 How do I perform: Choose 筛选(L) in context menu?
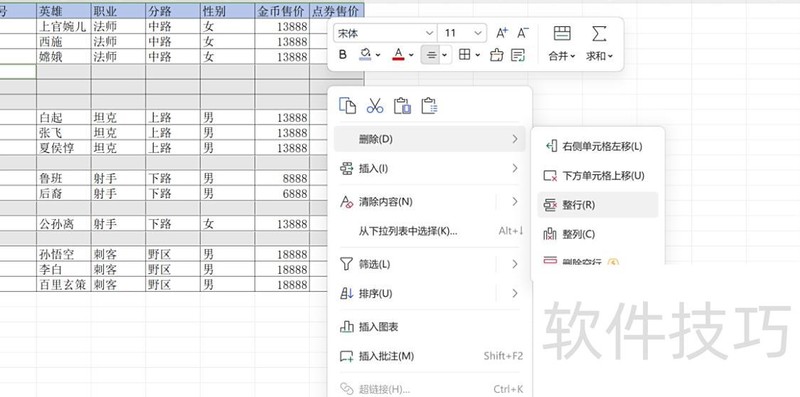coord(430,264)
